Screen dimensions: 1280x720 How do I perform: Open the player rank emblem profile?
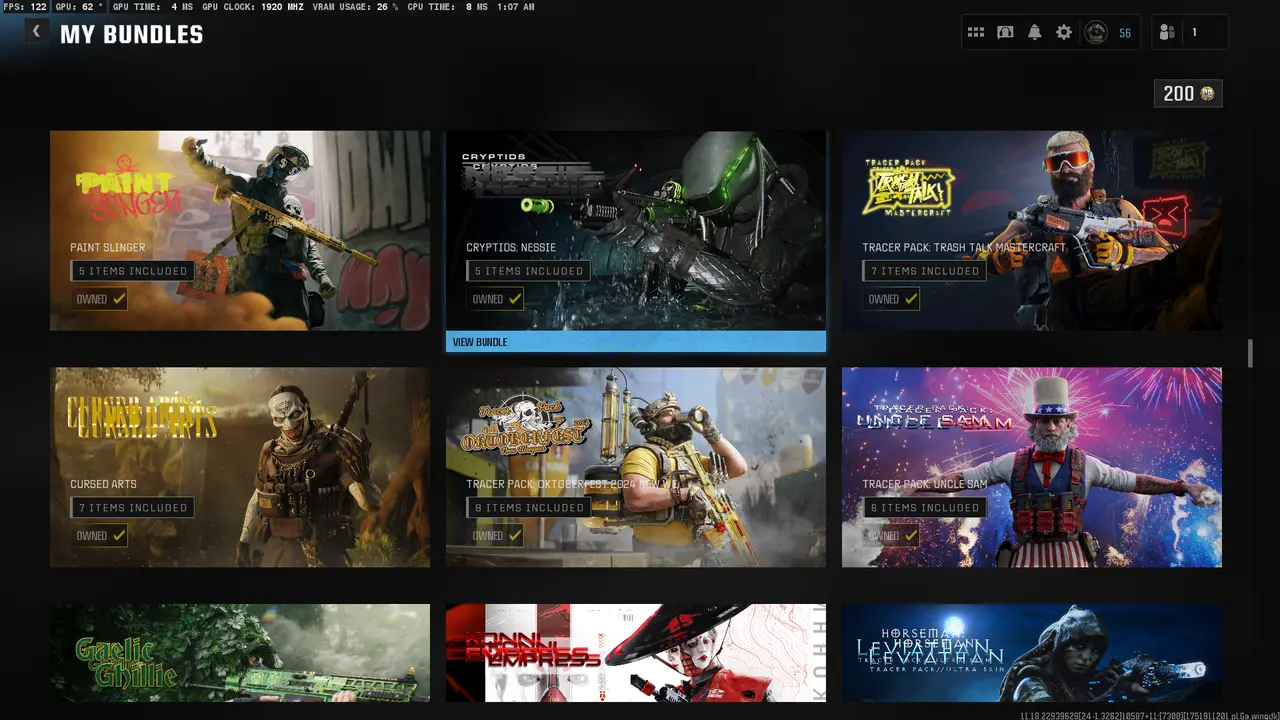[1097, 33]
